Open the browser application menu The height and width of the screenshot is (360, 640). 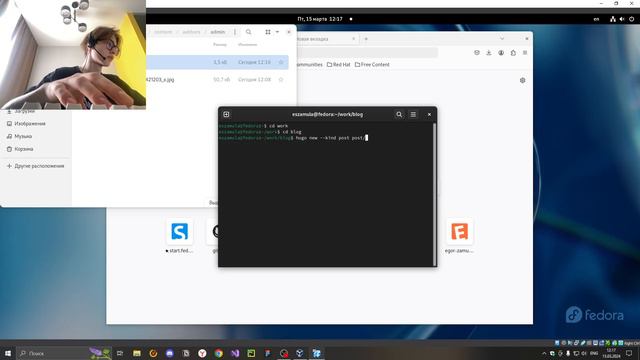(x=525, y=53)
